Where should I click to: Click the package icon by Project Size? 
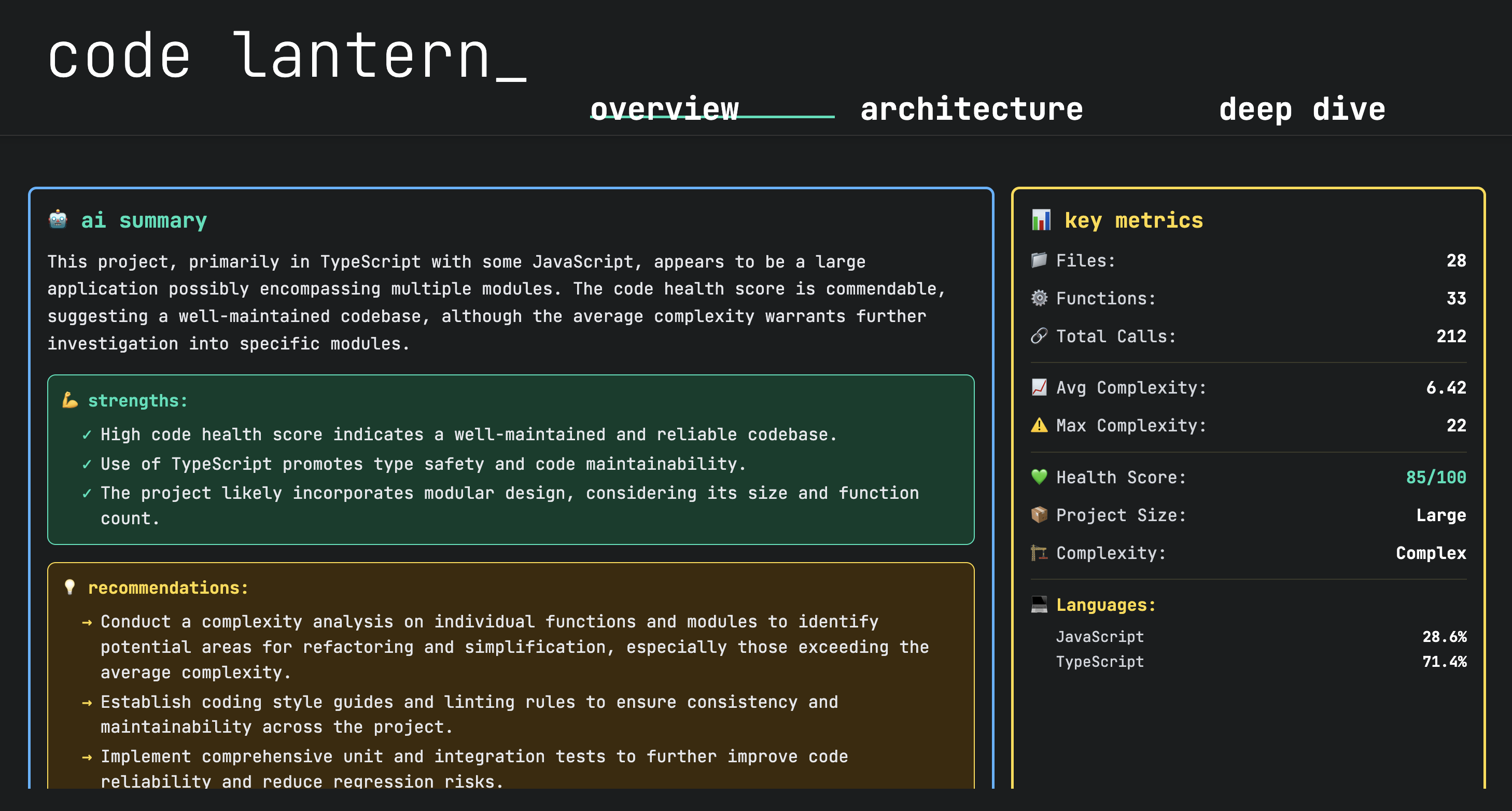[1039, 514]
